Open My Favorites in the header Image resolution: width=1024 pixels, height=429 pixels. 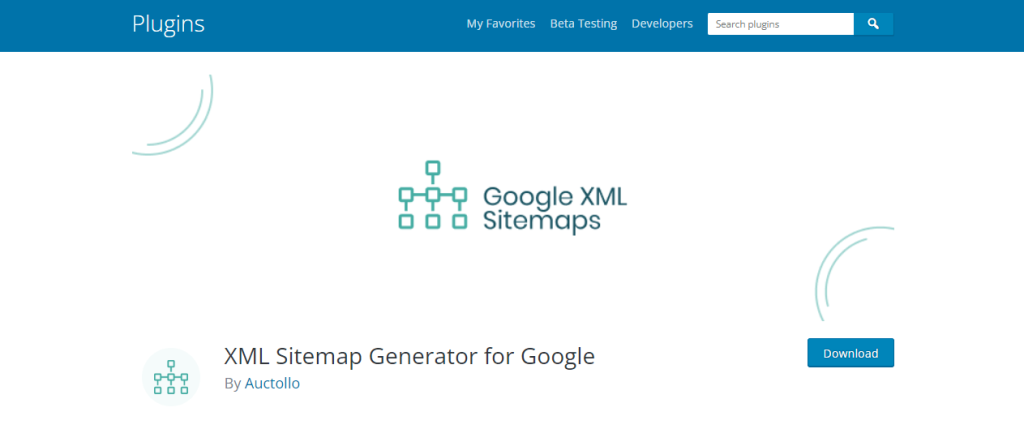(501, 24)
